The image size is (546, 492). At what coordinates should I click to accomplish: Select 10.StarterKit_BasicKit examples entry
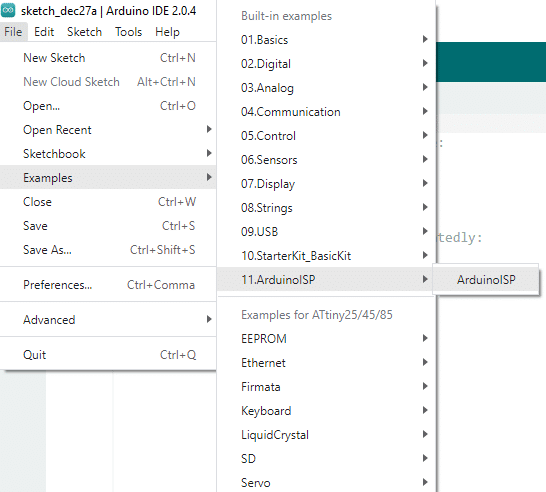pyautogui.click(x=326, y=256)
